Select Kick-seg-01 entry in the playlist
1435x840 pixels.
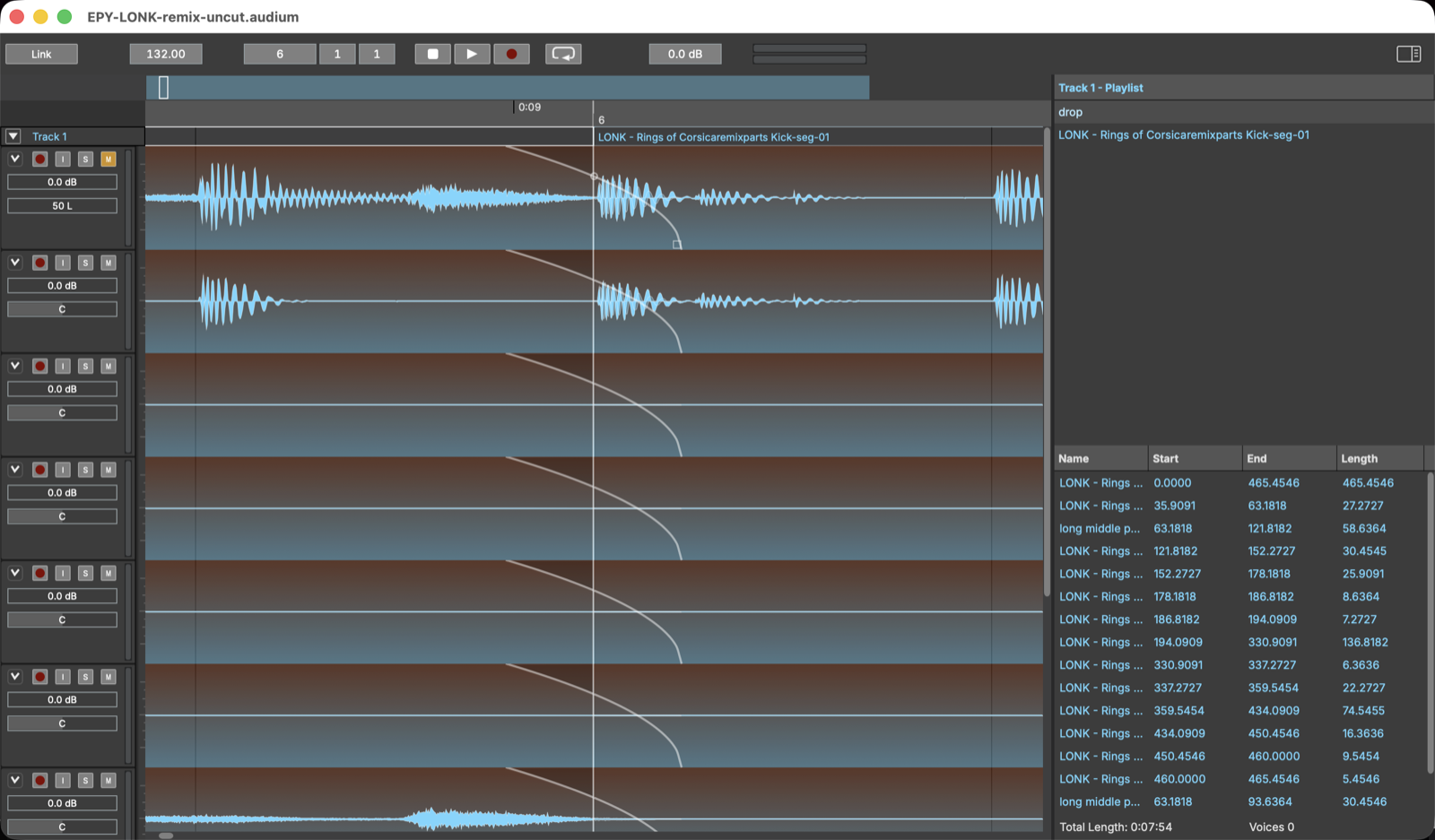tap(1244, 134)
